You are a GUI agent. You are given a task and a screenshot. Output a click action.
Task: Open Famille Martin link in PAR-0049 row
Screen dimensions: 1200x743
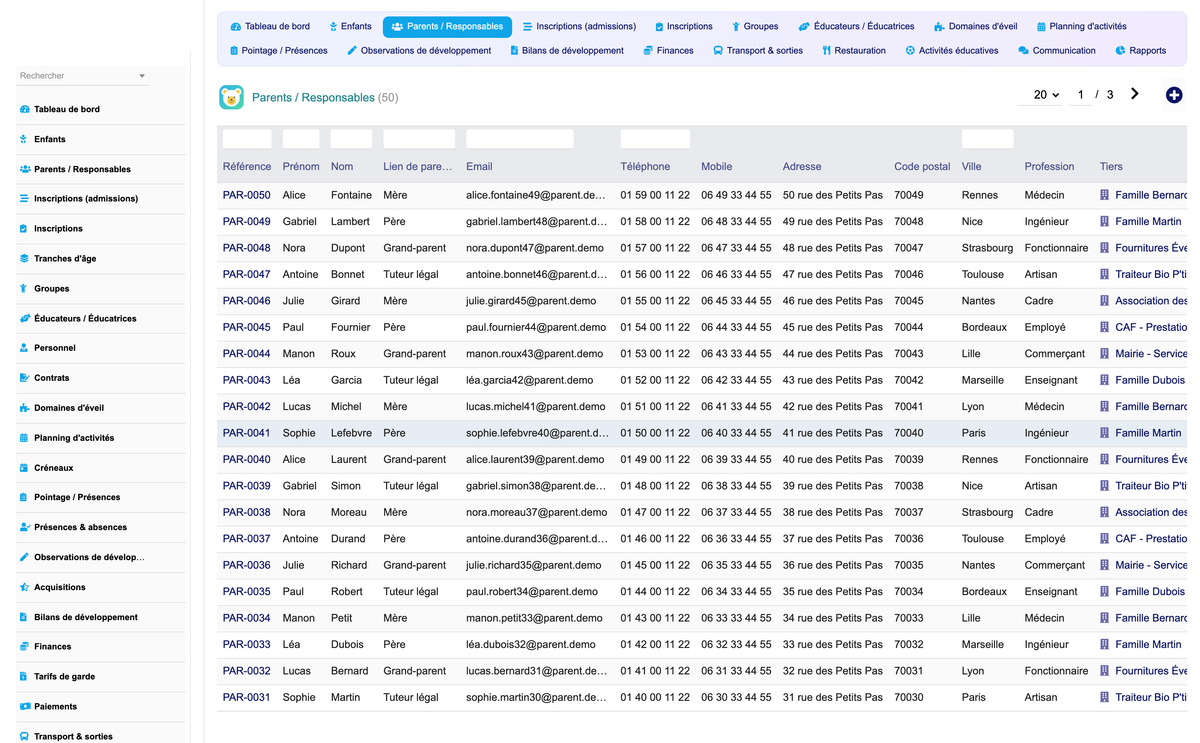[x=1148, y=221]
